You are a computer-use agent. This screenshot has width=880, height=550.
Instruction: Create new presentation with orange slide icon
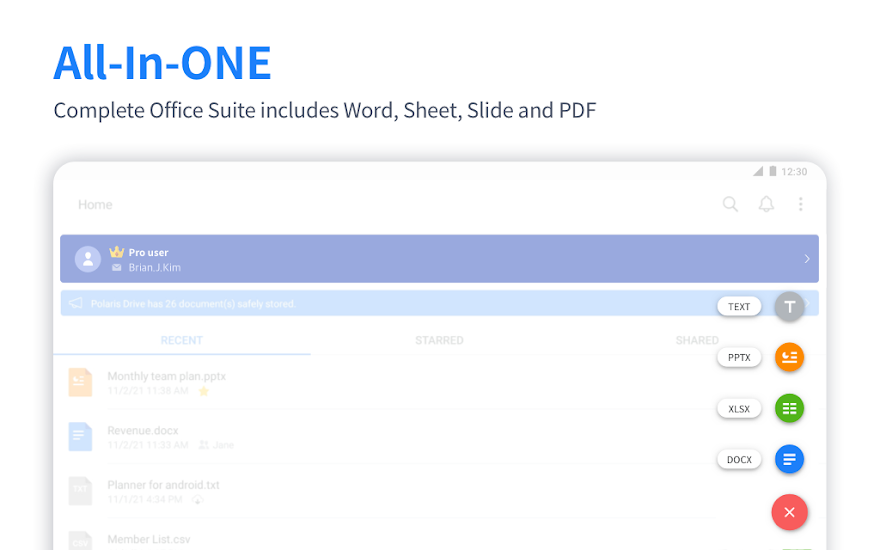tap(789, 357)
